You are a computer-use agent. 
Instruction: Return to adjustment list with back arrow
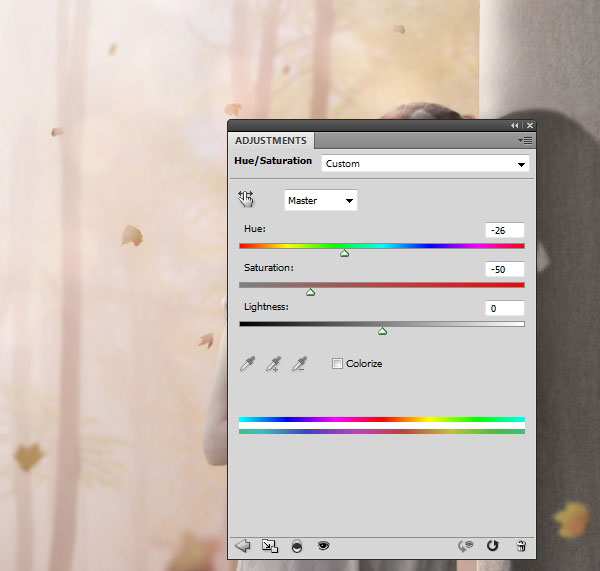(x=242, y=546)
